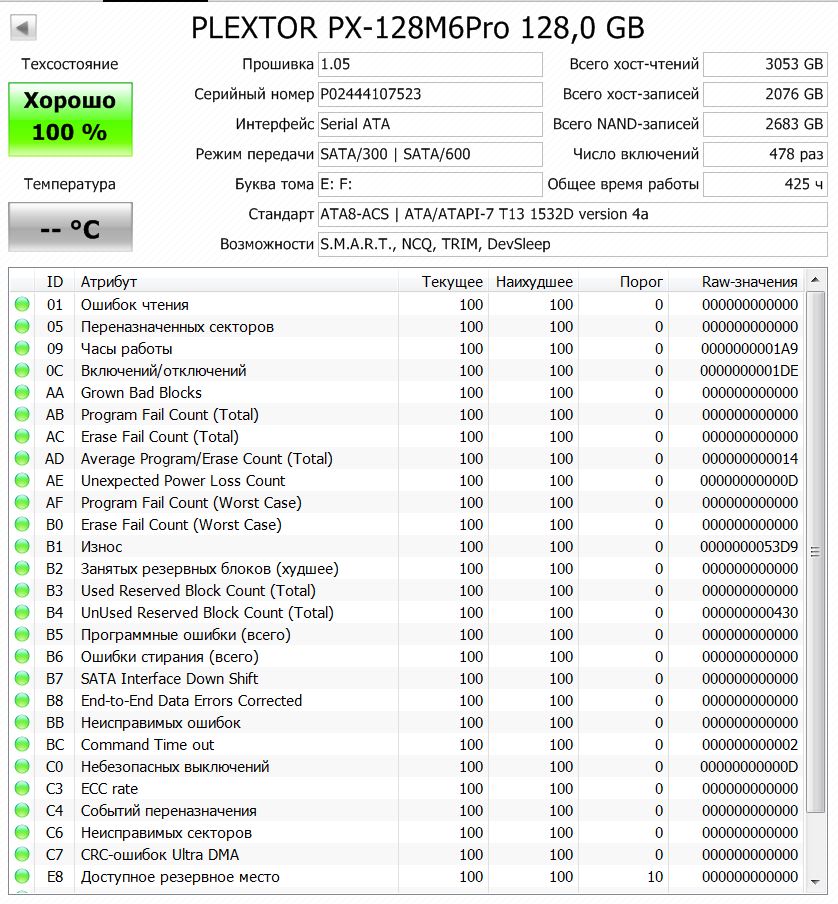The image size is (838, 904).
Task: Select the serial number field P02444107523
Action: 430,95
